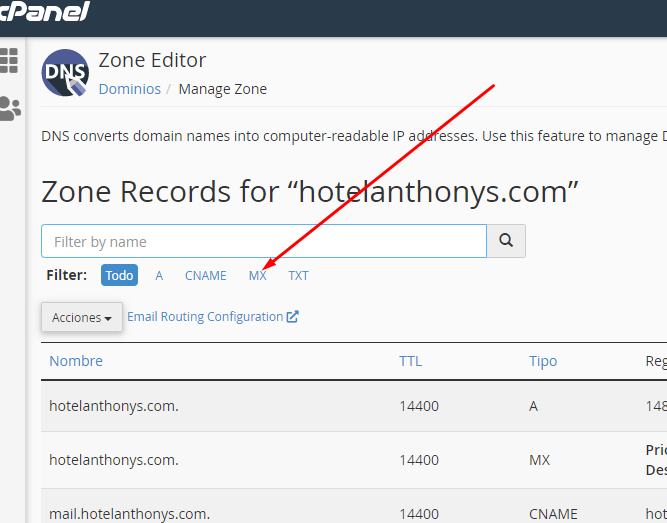
Task: Open the users icon in sidebar
Action: pyautogui.click(x=10, y=108)
